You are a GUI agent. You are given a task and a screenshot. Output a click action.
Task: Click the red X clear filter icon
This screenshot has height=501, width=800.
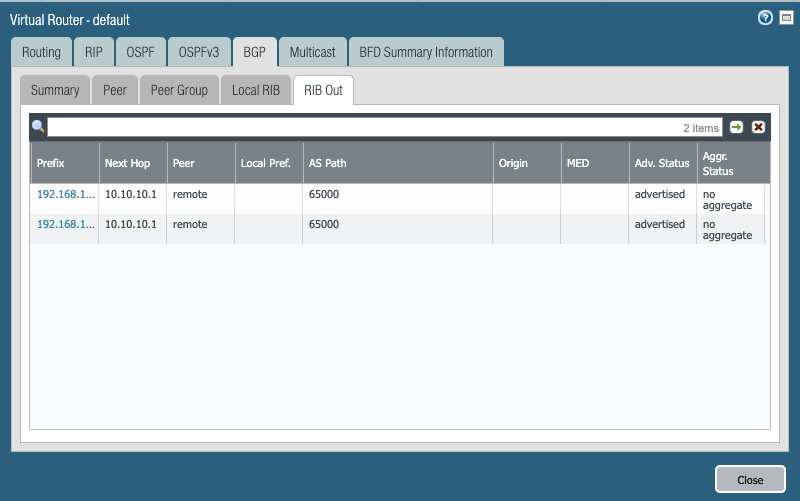758,127
